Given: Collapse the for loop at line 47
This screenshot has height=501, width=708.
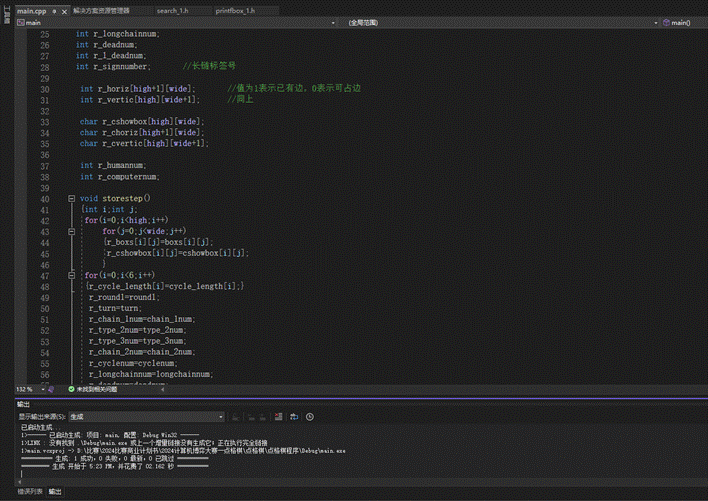Looking at the screenshot, I should (70, 274).
